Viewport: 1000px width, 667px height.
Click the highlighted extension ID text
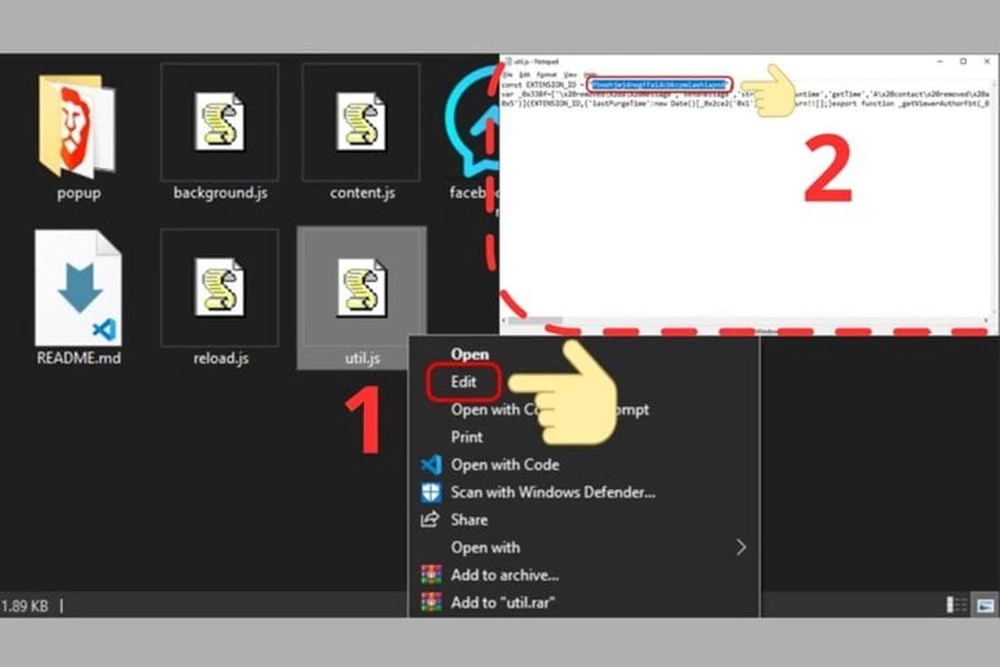(x=658, y=85)
